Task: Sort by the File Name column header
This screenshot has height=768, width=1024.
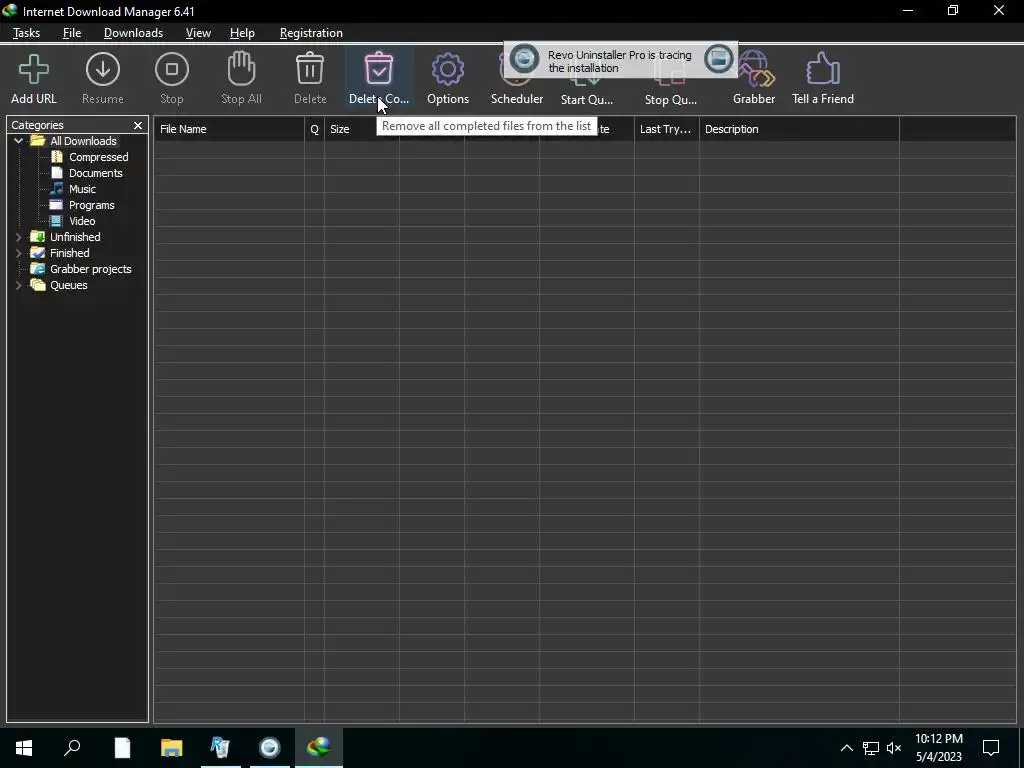Action: [x=229, y=129]
